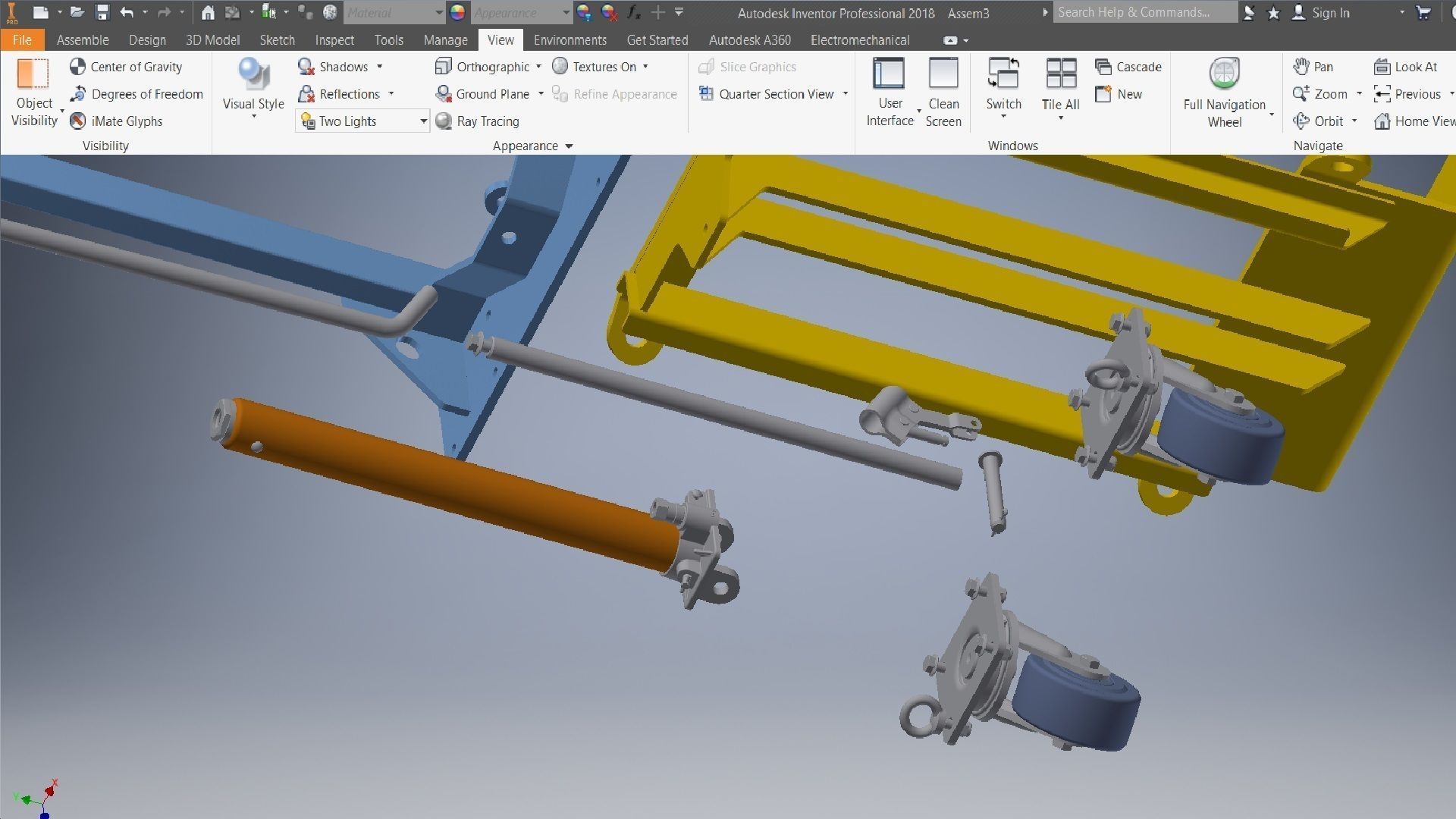Undo the last action
The image size is (1456, 819).
coord(127,12)
